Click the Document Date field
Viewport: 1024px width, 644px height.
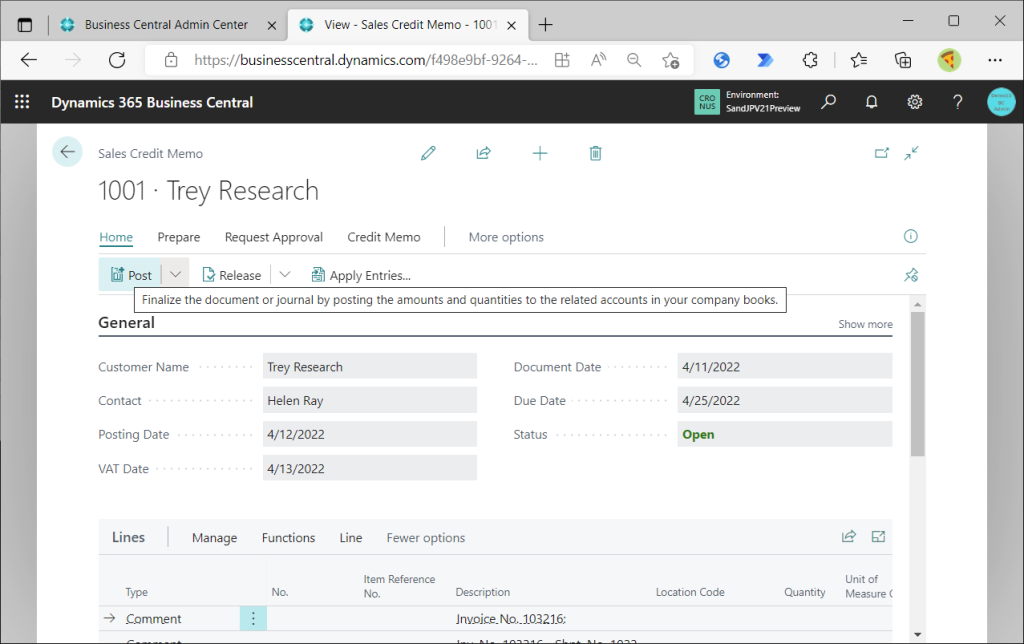(785, 366)
